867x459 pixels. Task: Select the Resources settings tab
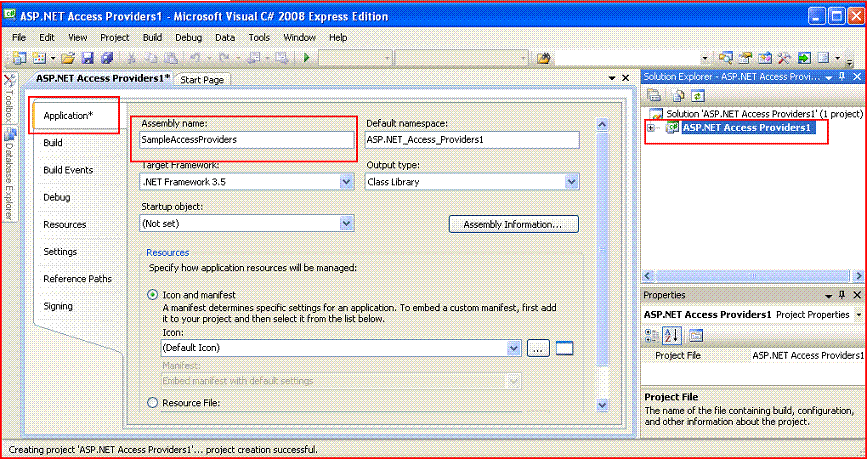click(x=65, y=225)
